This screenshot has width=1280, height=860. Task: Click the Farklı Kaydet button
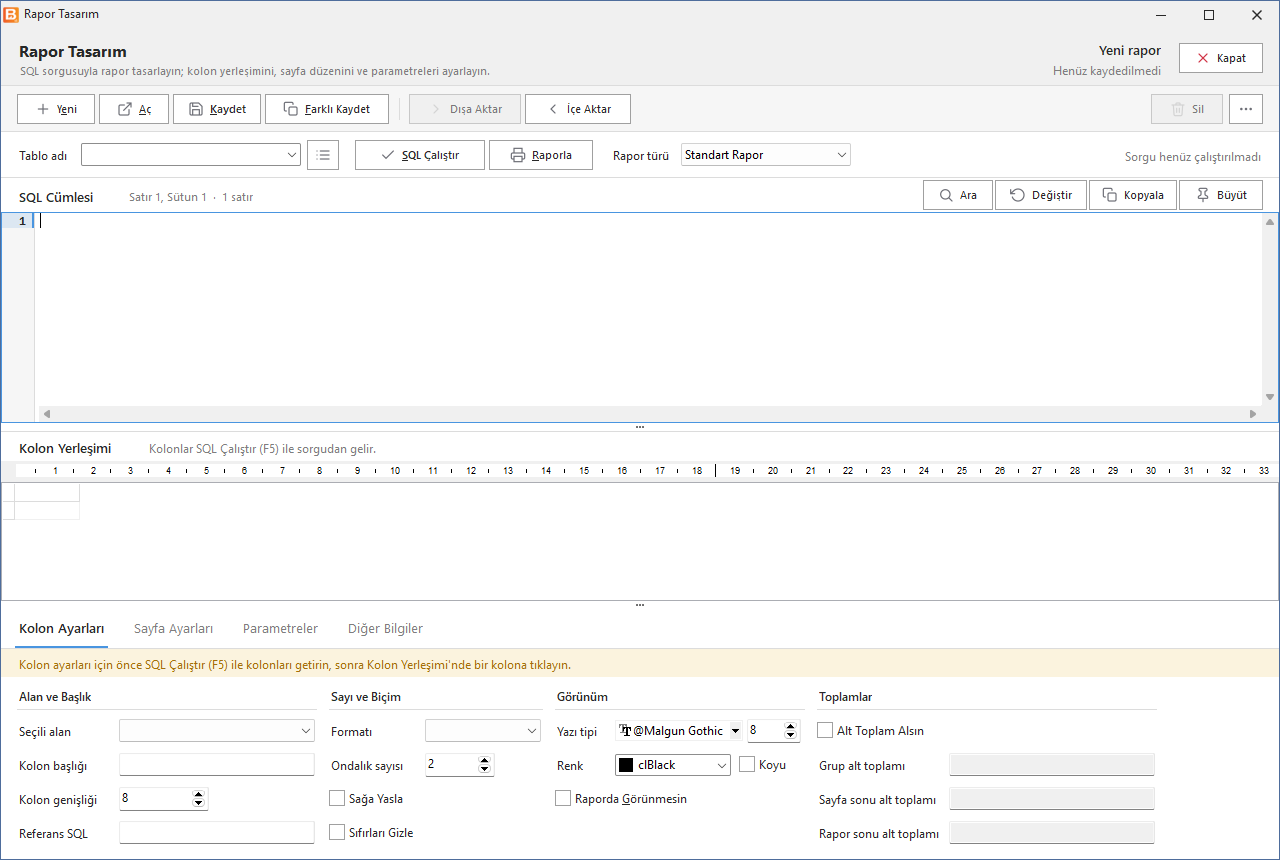point(327,109)
